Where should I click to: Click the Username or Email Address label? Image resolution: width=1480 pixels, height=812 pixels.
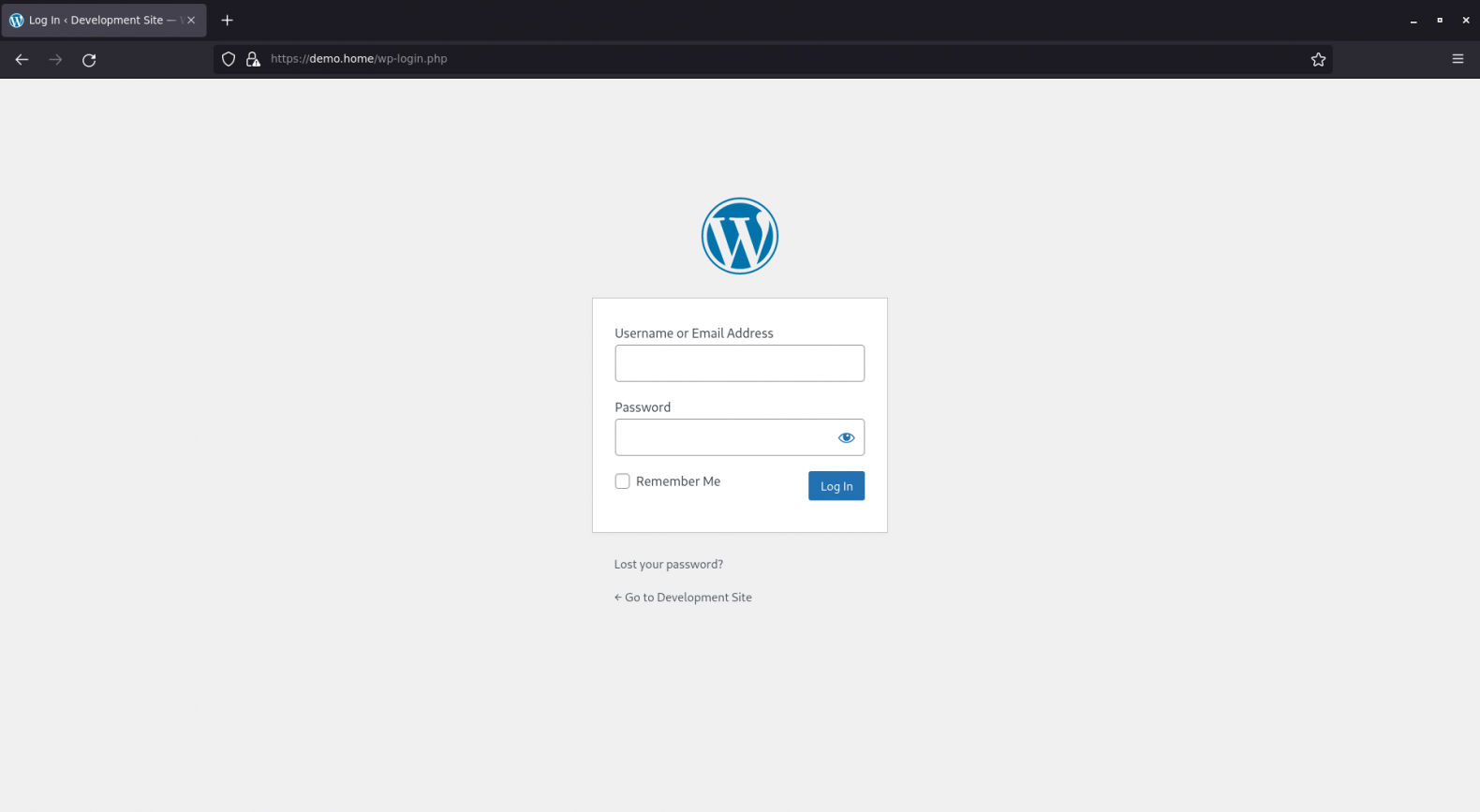pyautogui.click(x=694, y=333)
